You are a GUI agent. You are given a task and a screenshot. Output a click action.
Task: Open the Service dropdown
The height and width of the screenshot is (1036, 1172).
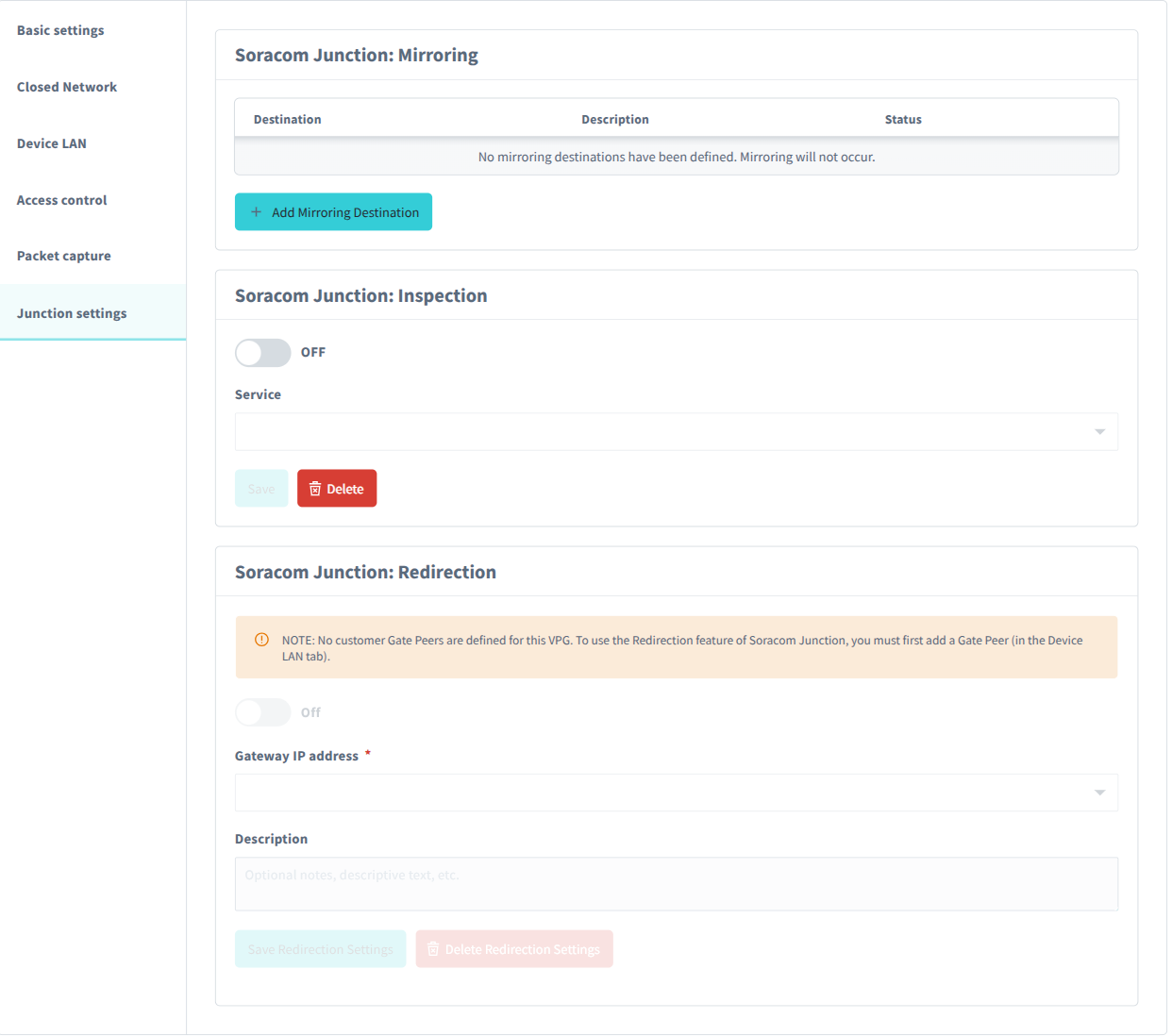click(676, 431)
